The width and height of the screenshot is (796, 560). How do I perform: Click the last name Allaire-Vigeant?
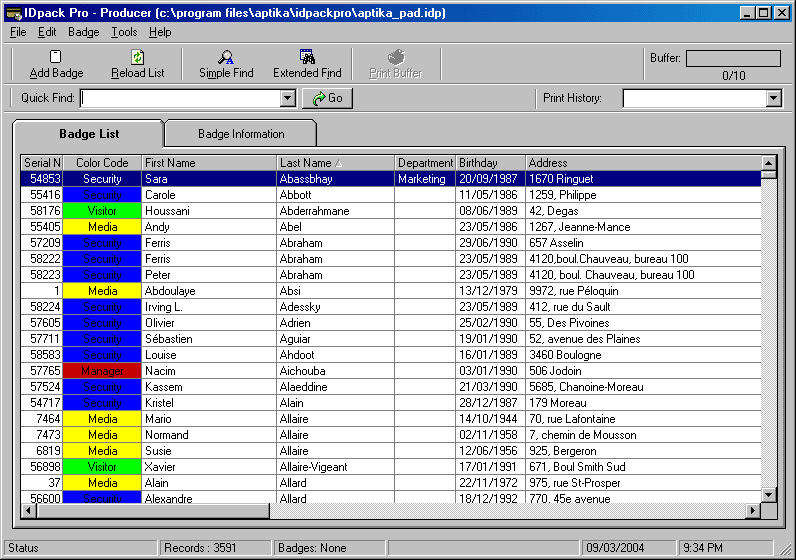click(314, 467)
